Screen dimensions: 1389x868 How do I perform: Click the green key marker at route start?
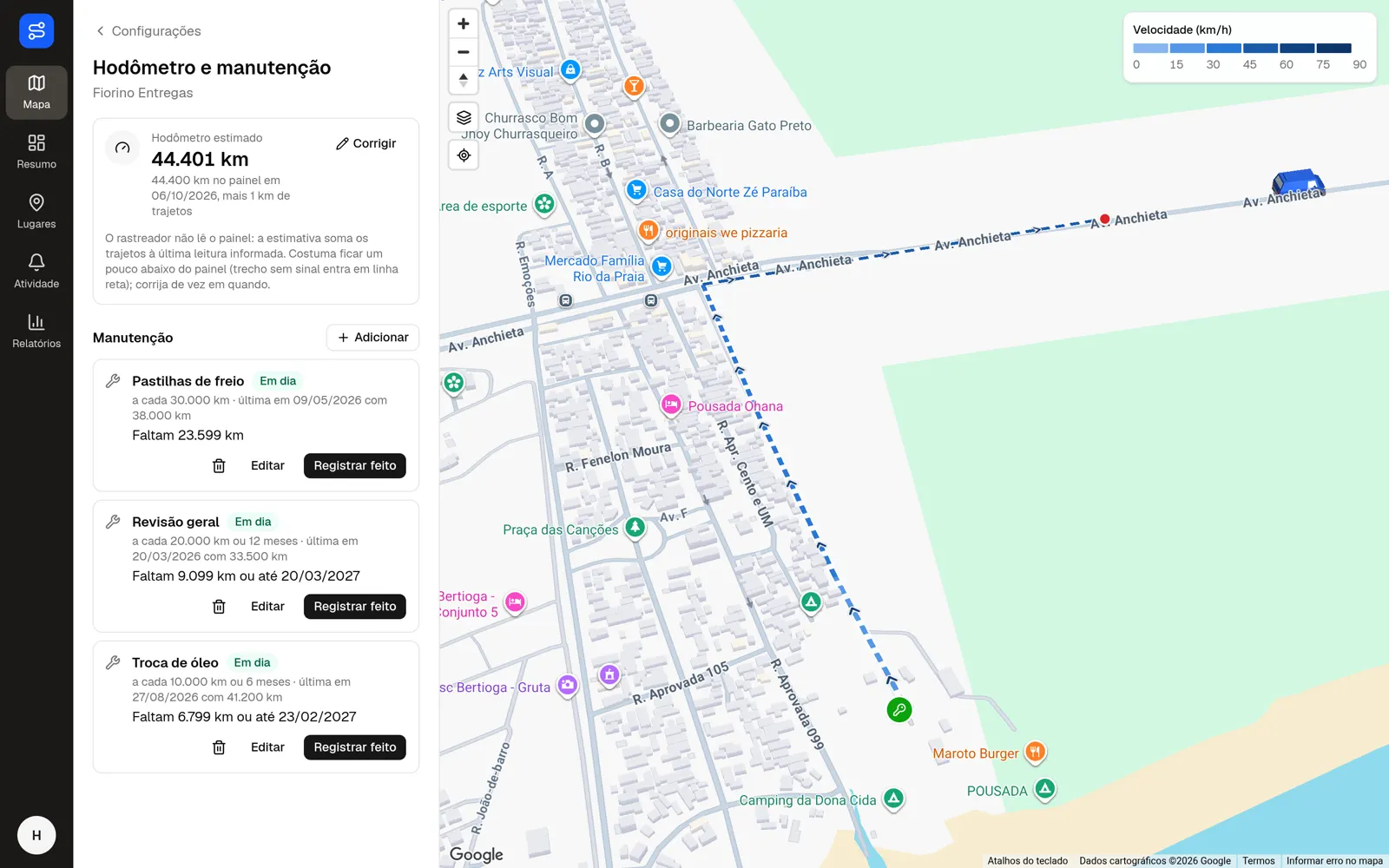899,710
